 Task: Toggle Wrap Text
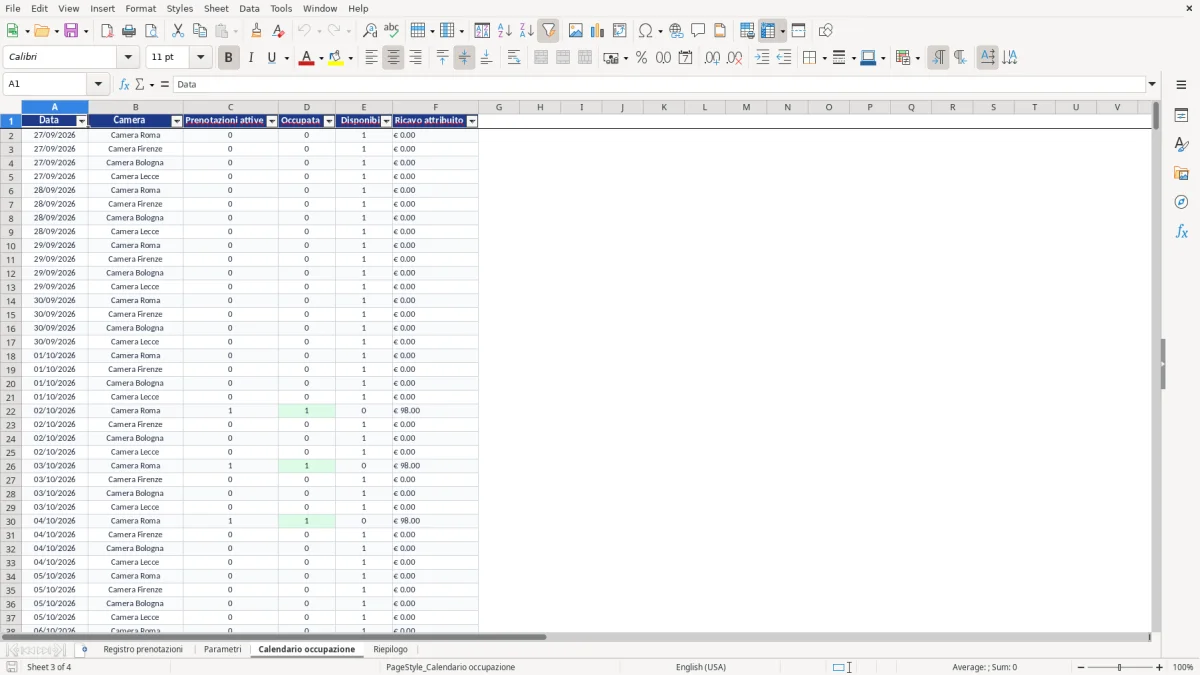click(514, 58)
